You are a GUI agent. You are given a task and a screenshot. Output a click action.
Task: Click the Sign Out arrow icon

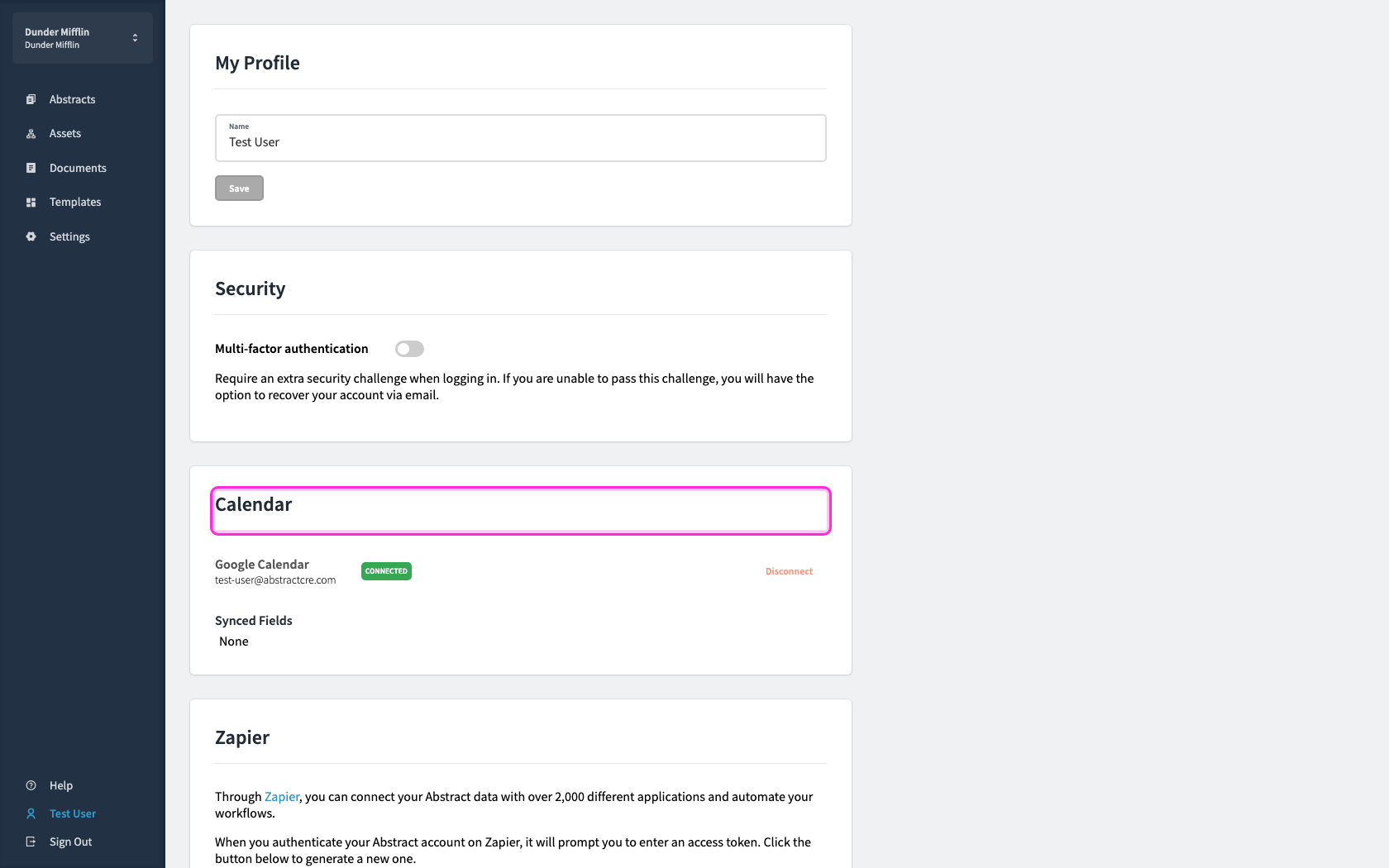[x=31, y=842]
